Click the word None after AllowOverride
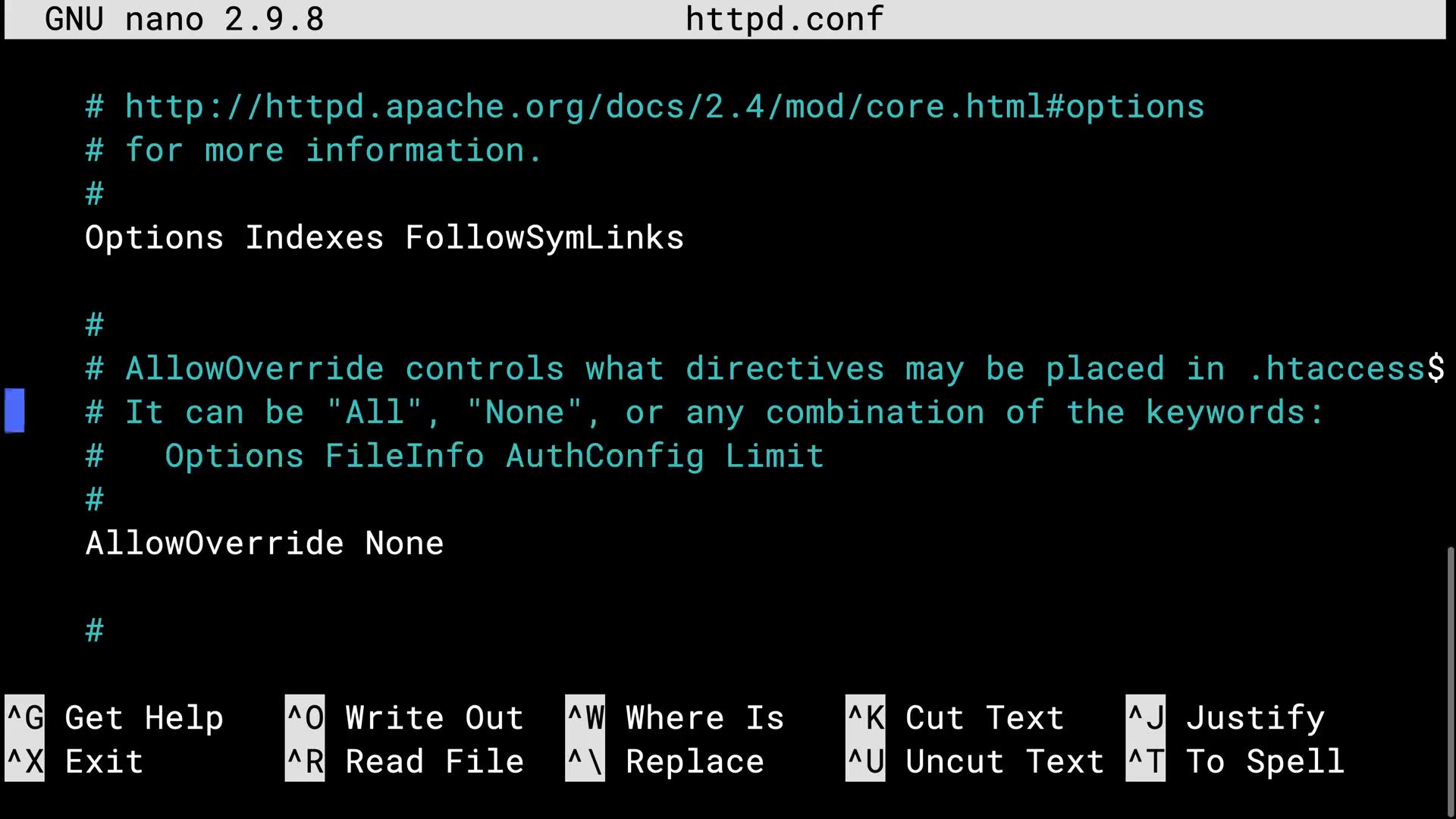Screen dimensions: 1456x819 (404, 544)
